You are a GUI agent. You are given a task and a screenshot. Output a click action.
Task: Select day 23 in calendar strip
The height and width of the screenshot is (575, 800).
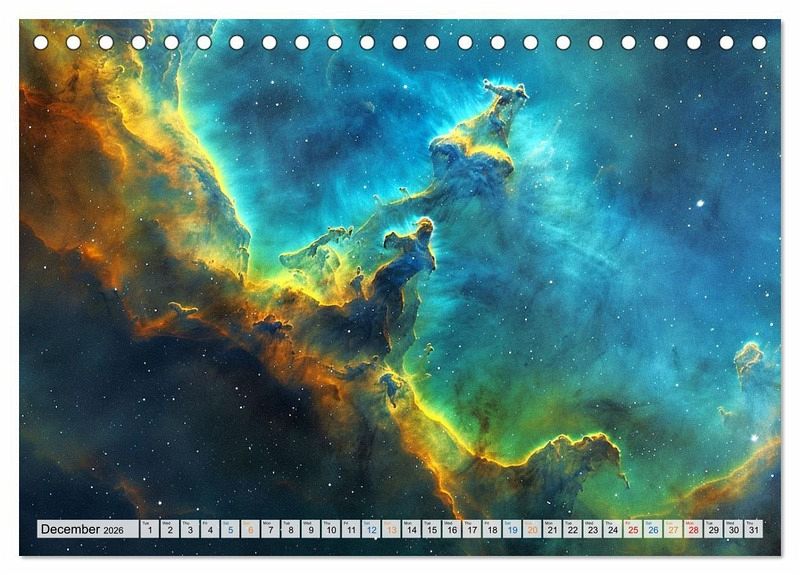pos(593,529)
